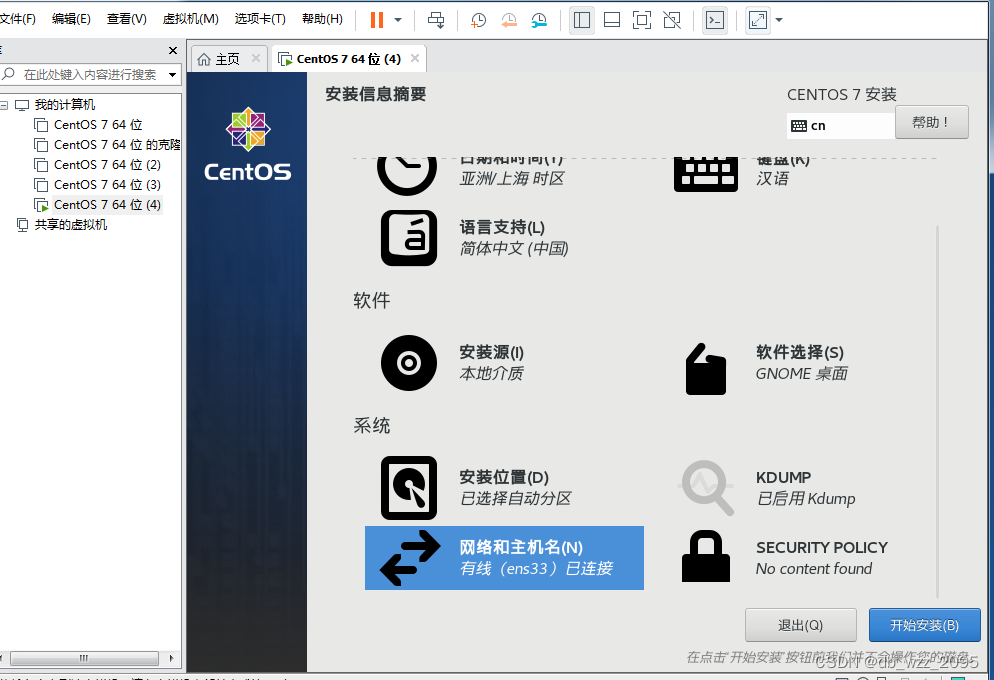The image size is (994, 680).
Task: Click the sidebar horizontal scrollbar thumb
Action: pyautogui.click(x=84, y=658)
